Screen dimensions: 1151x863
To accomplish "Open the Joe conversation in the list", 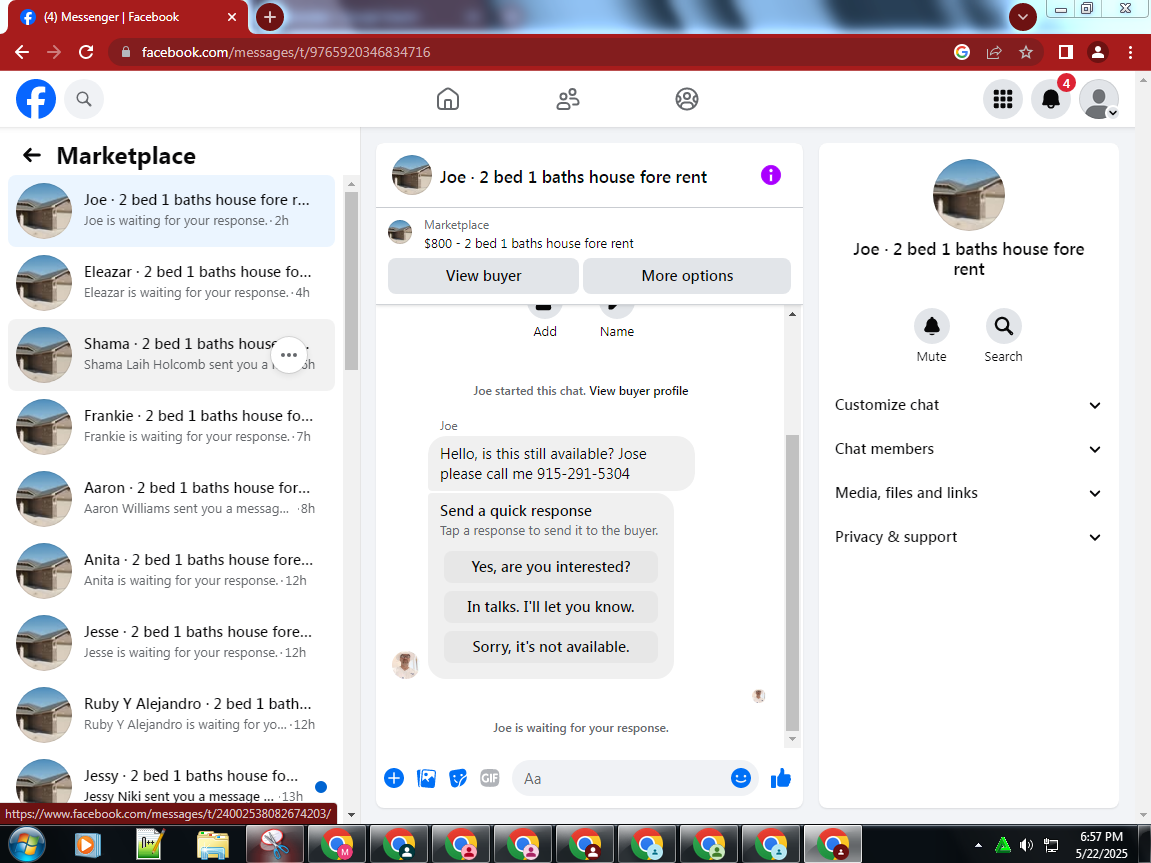I will (172, 211).
